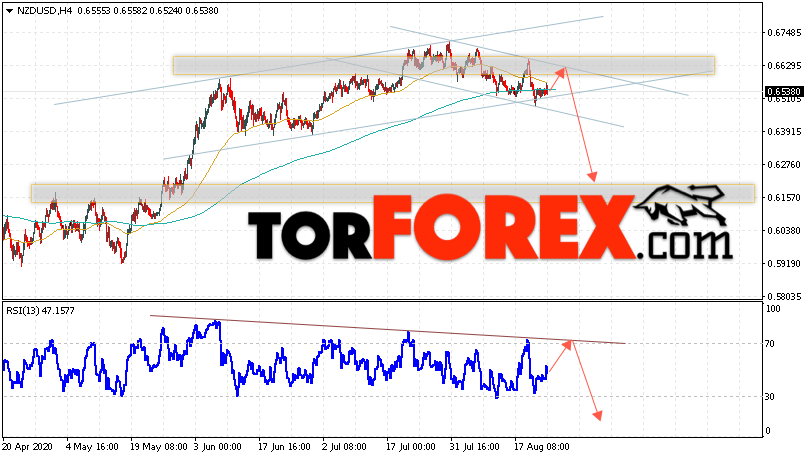Click the 0.59190 price axis label

pyautogui.click(x=784, y=264)
